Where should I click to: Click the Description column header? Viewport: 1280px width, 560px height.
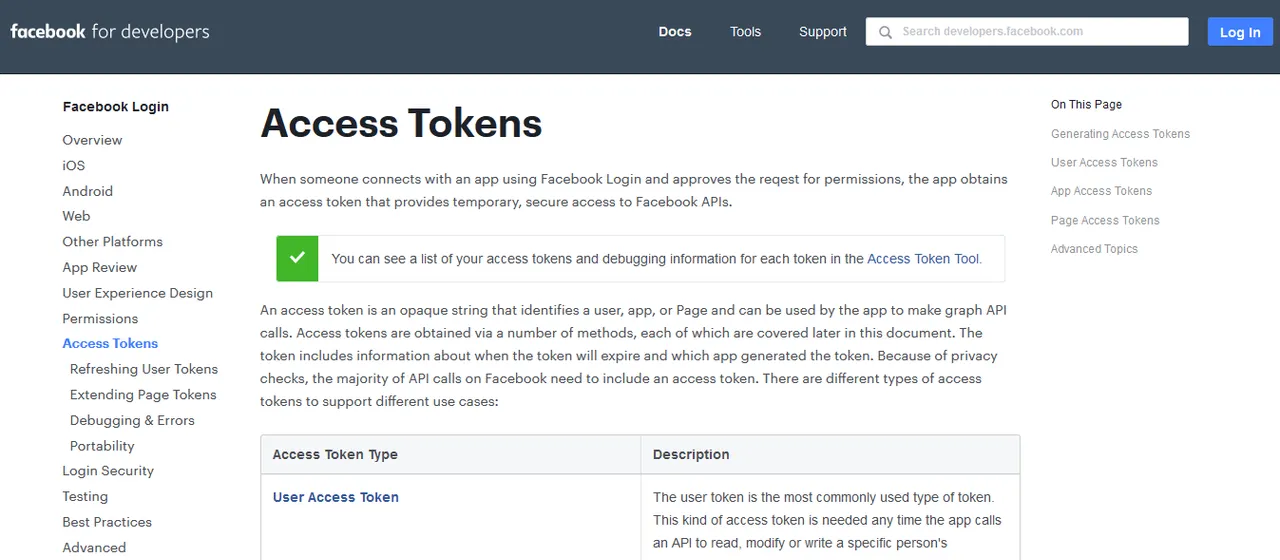click(691, 454)
